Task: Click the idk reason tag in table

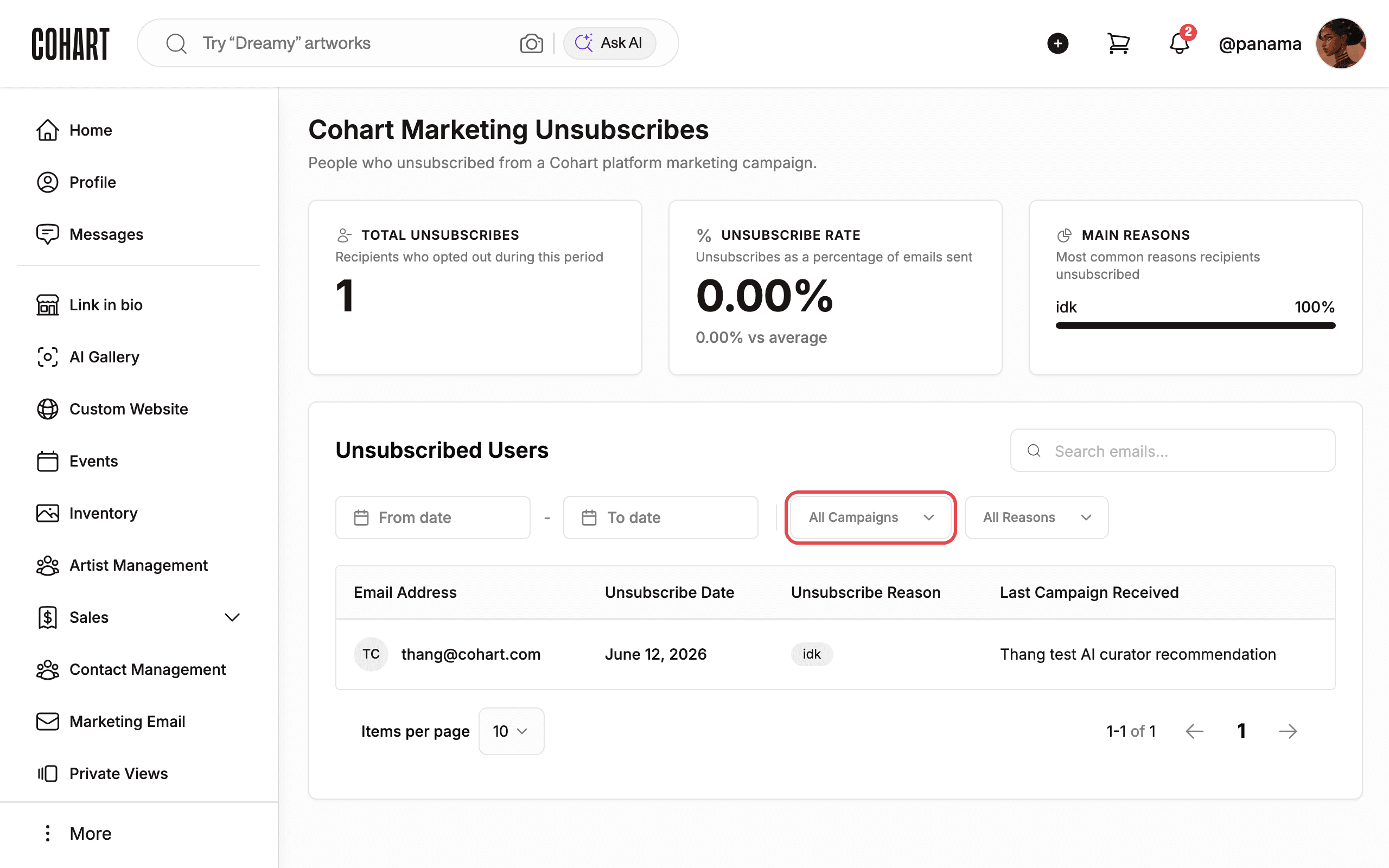Action: [812, 654]
